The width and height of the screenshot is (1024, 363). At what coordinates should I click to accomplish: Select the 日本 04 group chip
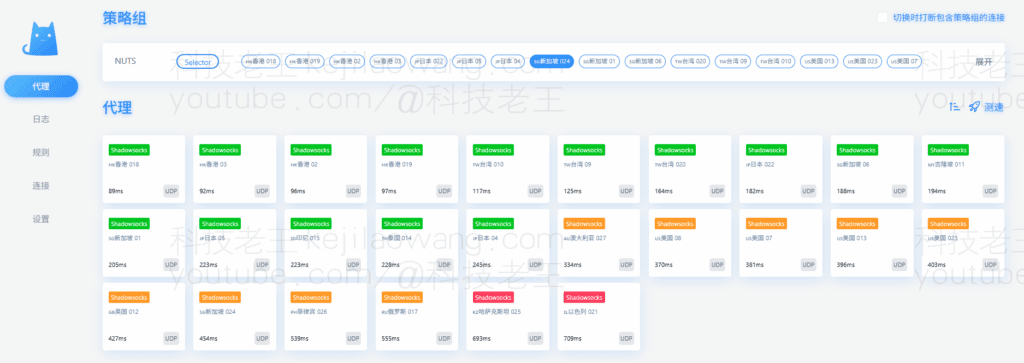pyautogui.click(x=507, y=61)
